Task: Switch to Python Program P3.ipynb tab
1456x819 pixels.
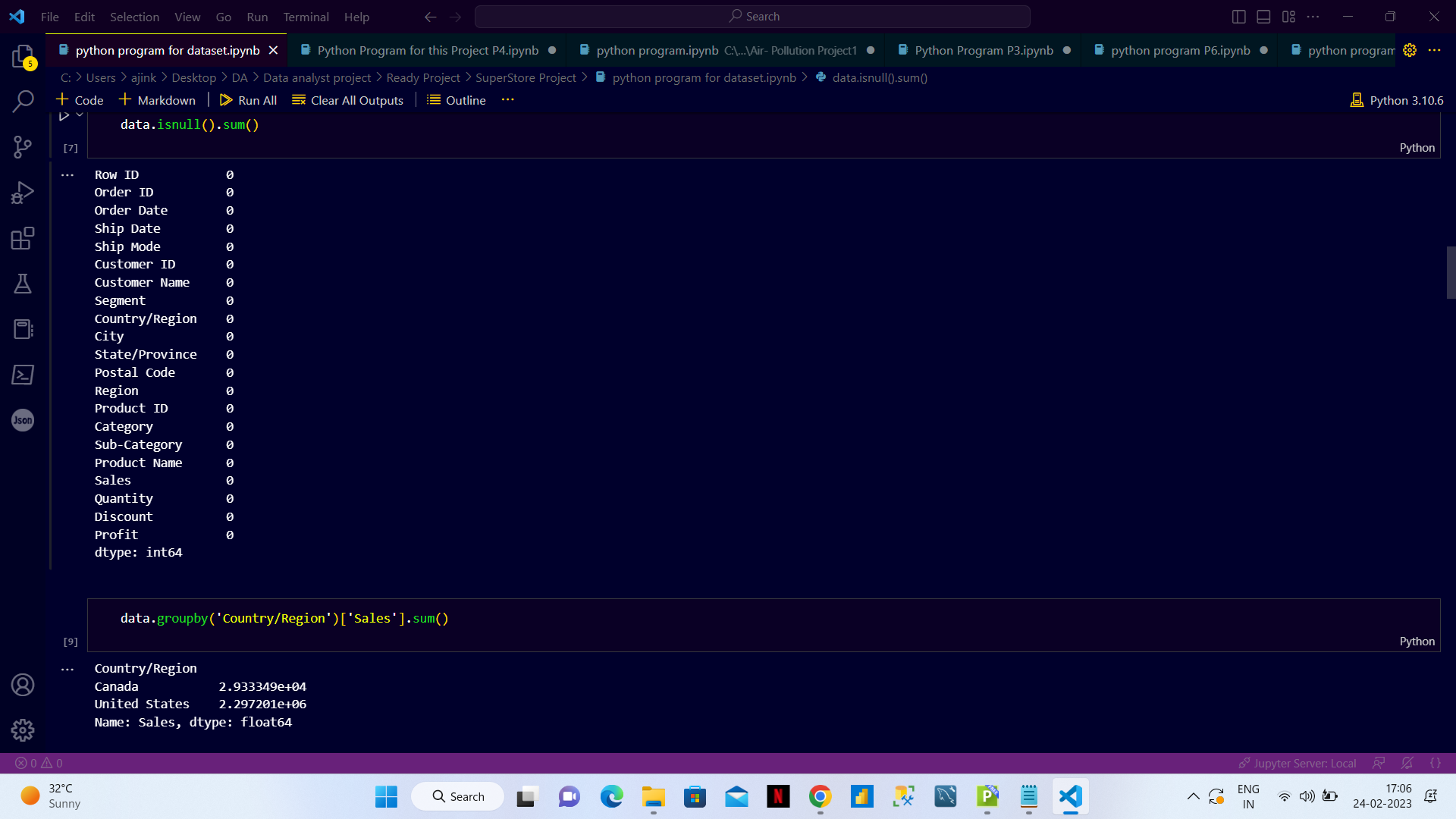Action: pyautogui.click(x=983, y=50)
